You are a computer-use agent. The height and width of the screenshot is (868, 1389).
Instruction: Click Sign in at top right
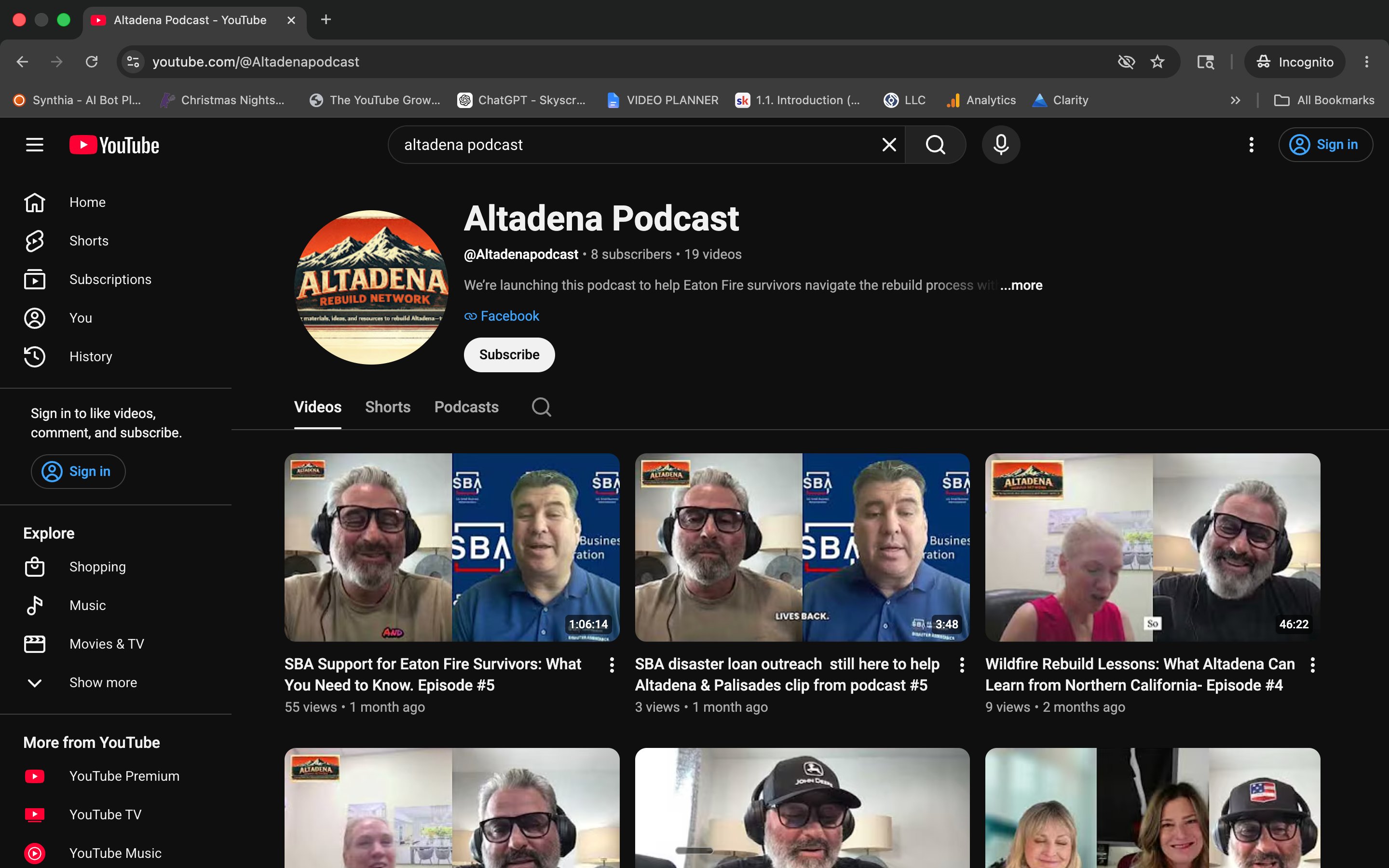click(x=1325, y=145)
